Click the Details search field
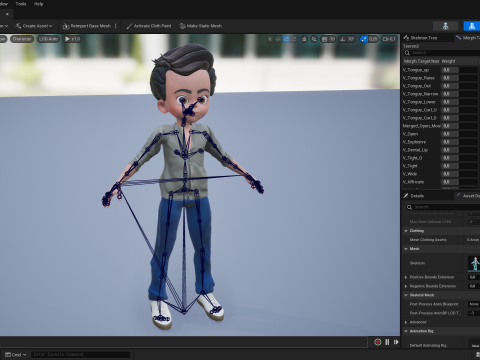Screen dimensions: 480x360 pyautogui.click(x=443, y=207)
